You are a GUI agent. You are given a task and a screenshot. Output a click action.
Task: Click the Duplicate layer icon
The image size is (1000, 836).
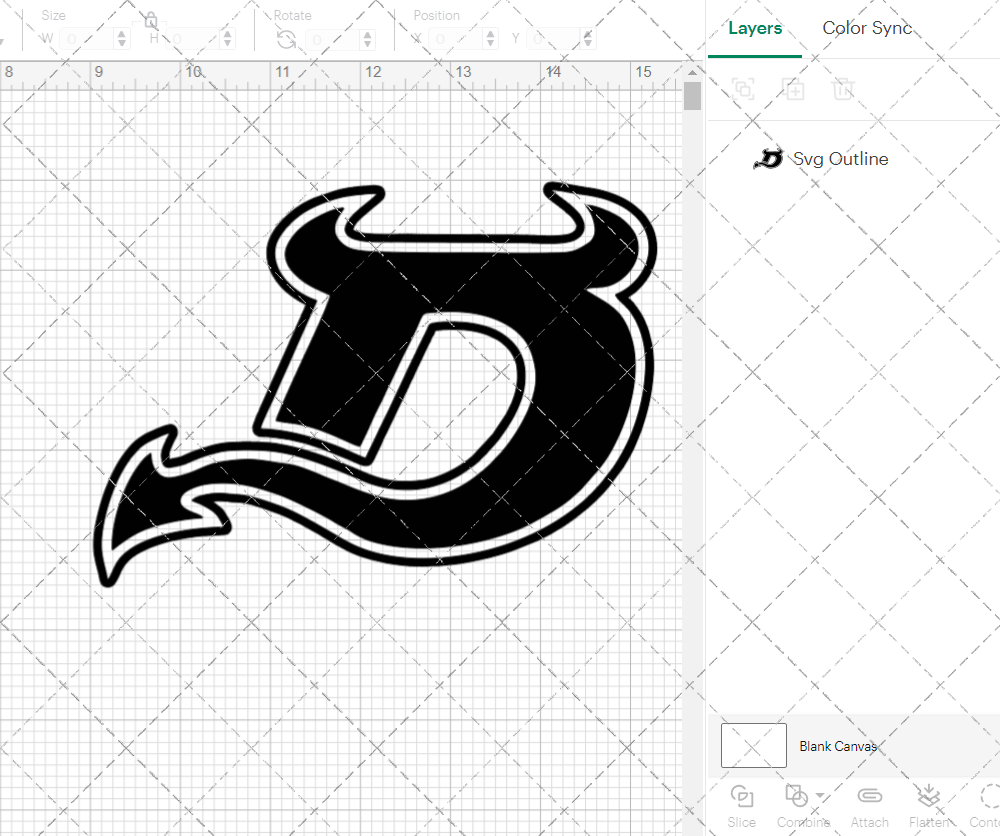[793, 89]
